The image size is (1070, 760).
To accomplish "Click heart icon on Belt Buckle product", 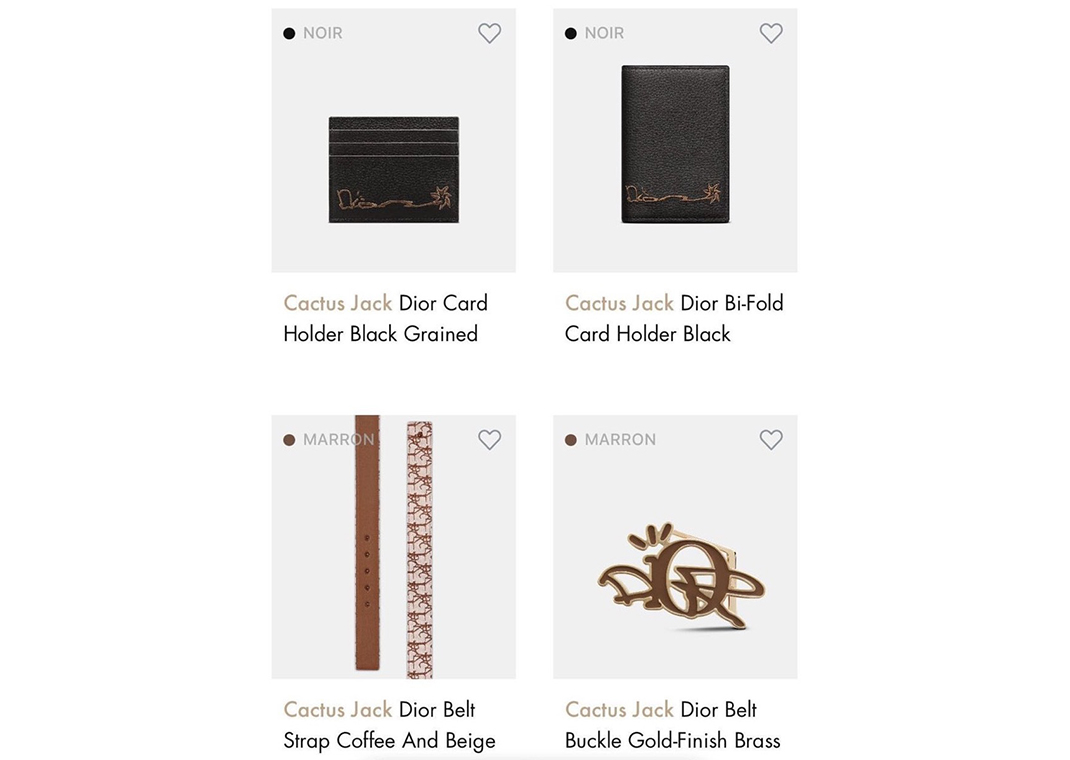I will click(x=771, y=439).
